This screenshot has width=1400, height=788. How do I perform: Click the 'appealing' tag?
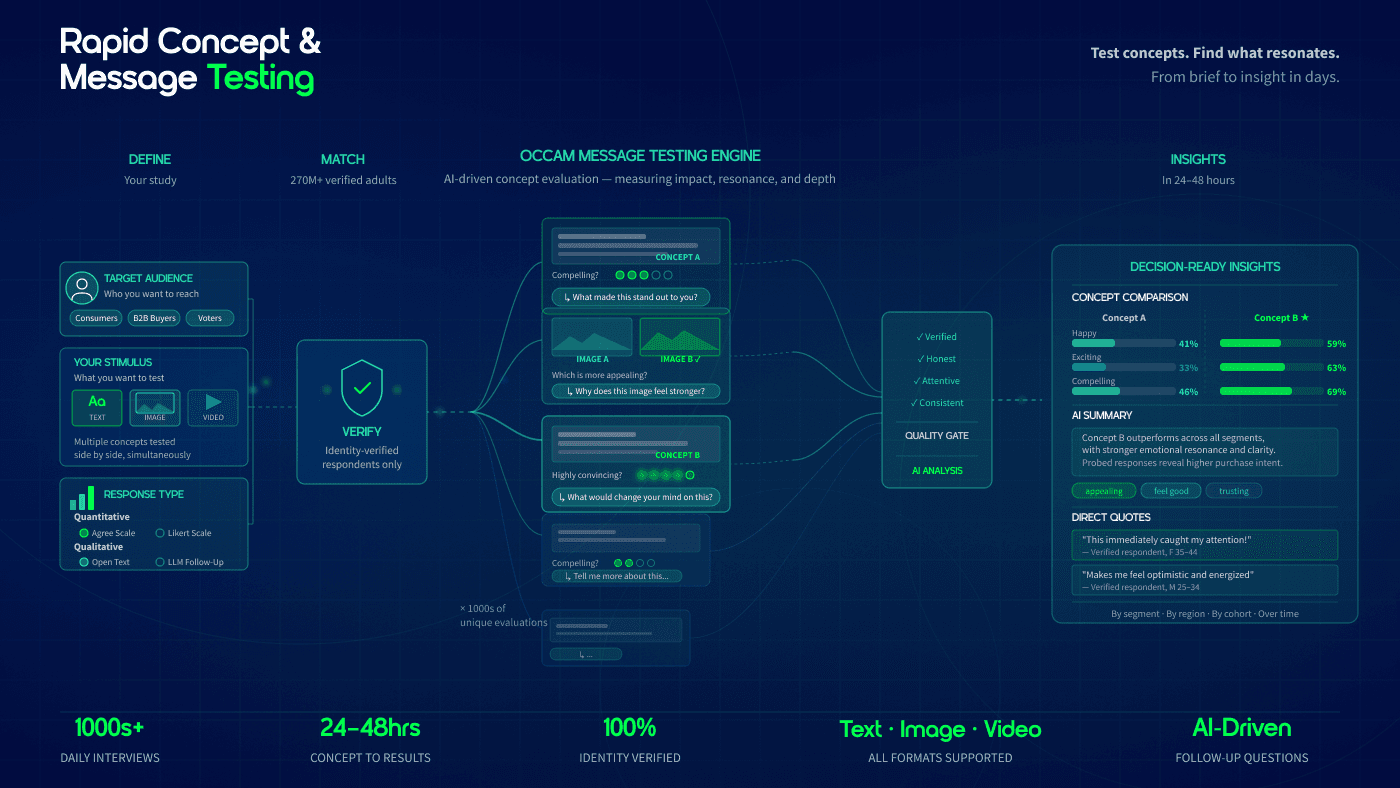tap(1104, 491)
